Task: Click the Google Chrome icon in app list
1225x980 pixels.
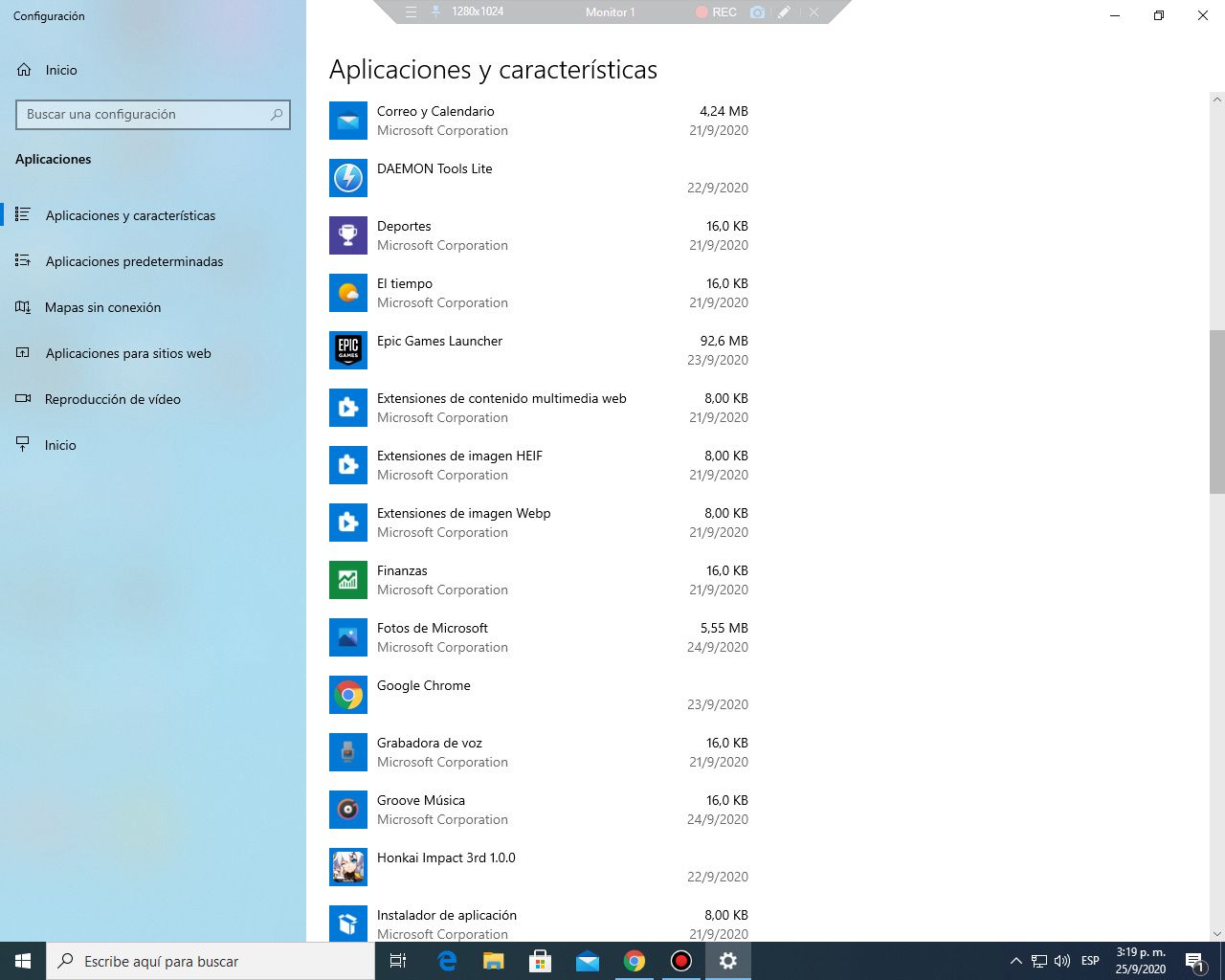Action: (x=348, y=695)
